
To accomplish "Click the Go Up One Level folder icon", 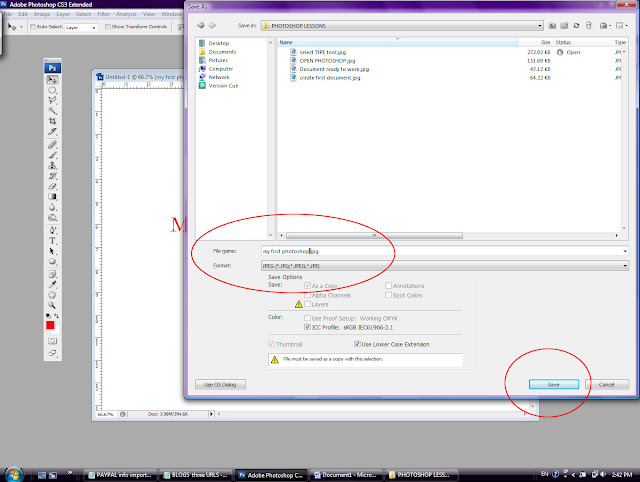I will tap(552, 25).
